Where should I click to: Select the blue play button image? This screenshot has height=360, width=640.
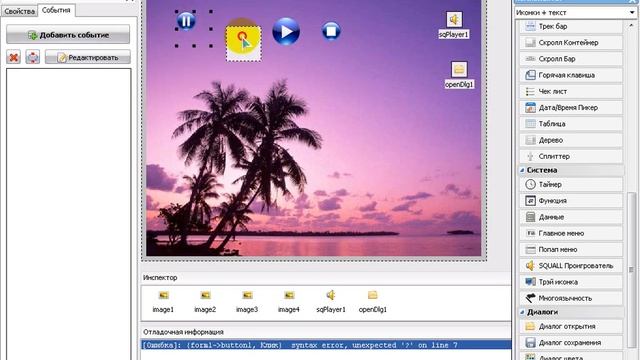(x=286, y=31)
